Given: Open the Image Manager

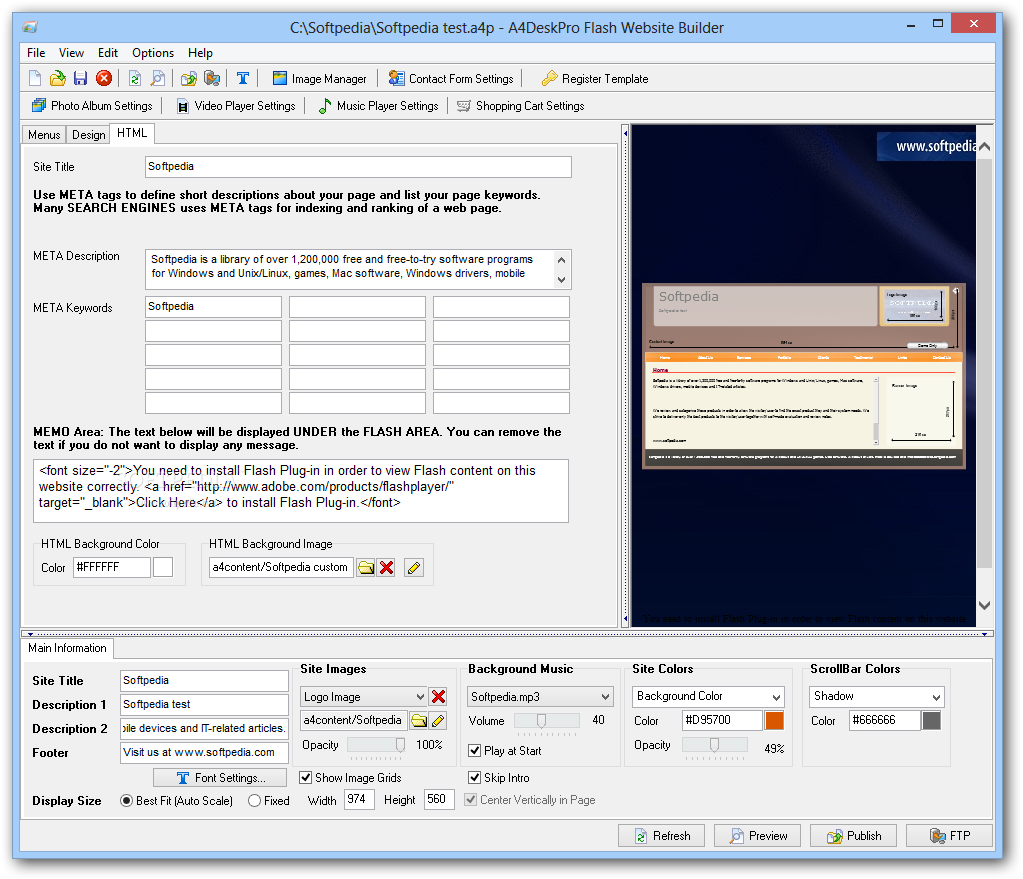Looking at the screenshot, I should tap(320, 79).
